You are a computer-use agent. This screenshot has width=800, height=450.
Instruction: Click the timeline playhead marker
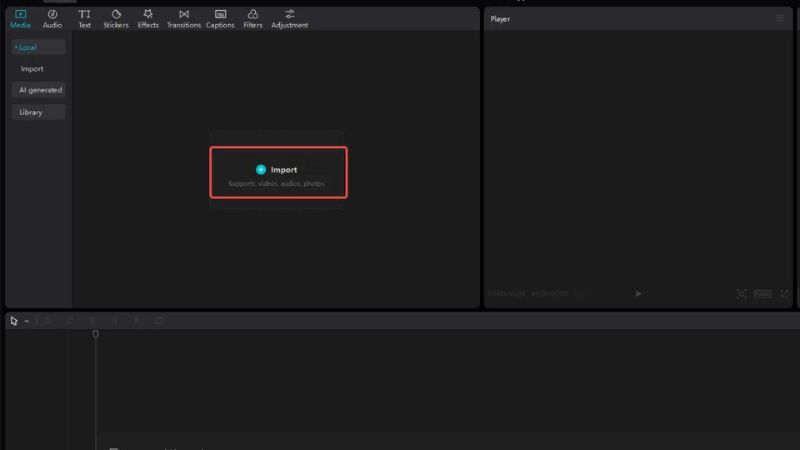click(x=95, y=334)
